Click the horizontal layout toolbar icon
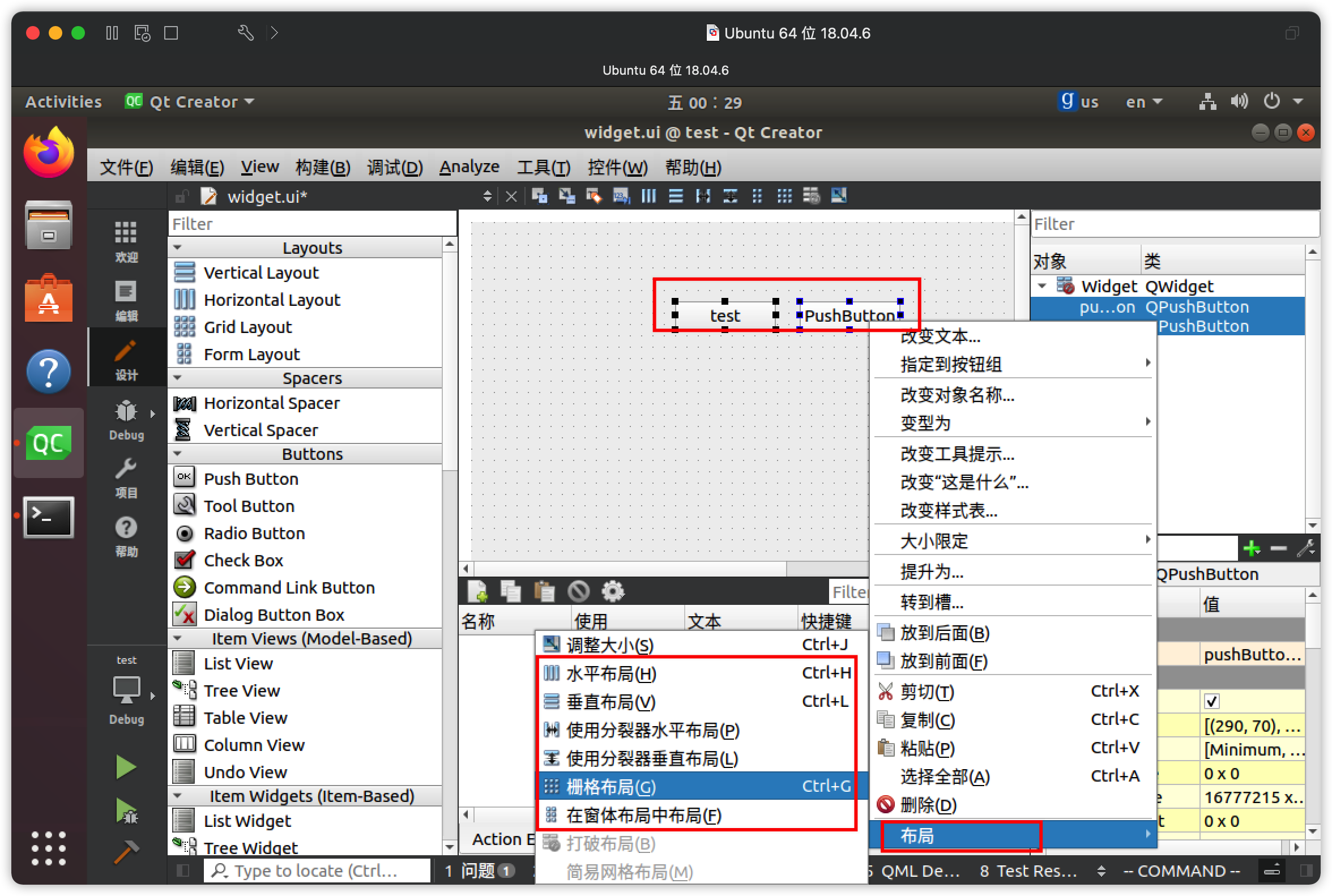This screenshot has height=896, width=1332. (648, 197)
